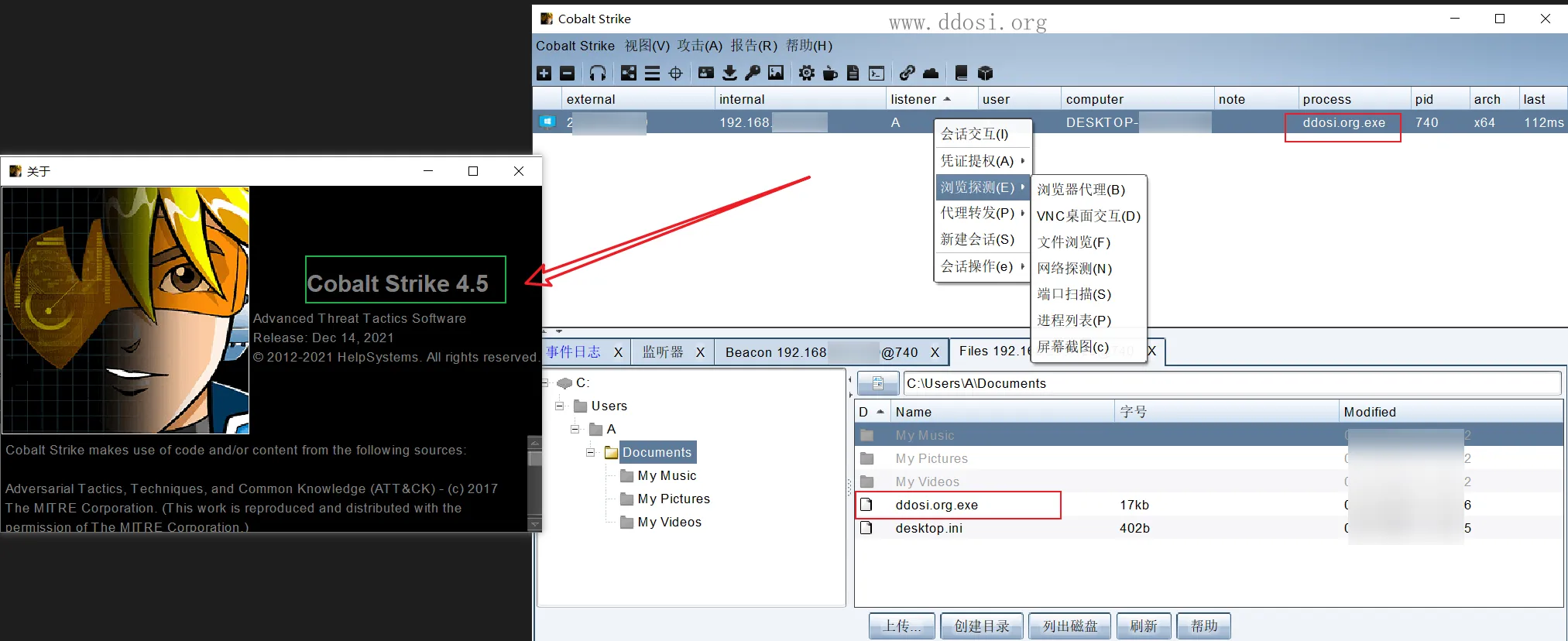Click the monitor icon on the beacon session row

[547, 122]
